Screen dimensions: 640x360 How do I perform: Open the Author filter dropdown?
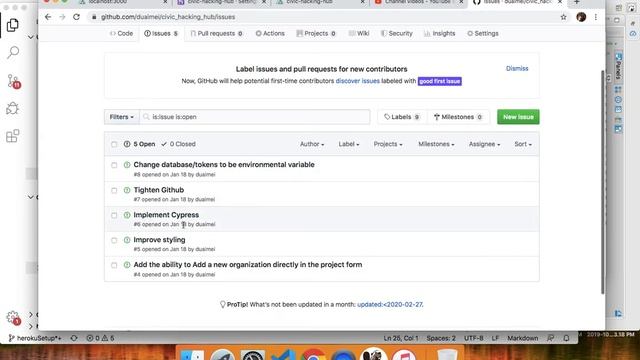click(312, 144)
